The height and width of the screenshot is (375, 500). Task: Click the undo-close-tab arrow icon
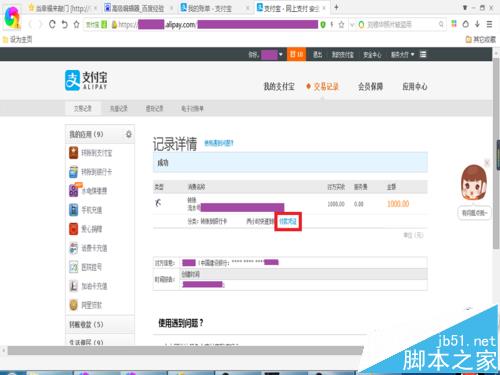(65, 24)
